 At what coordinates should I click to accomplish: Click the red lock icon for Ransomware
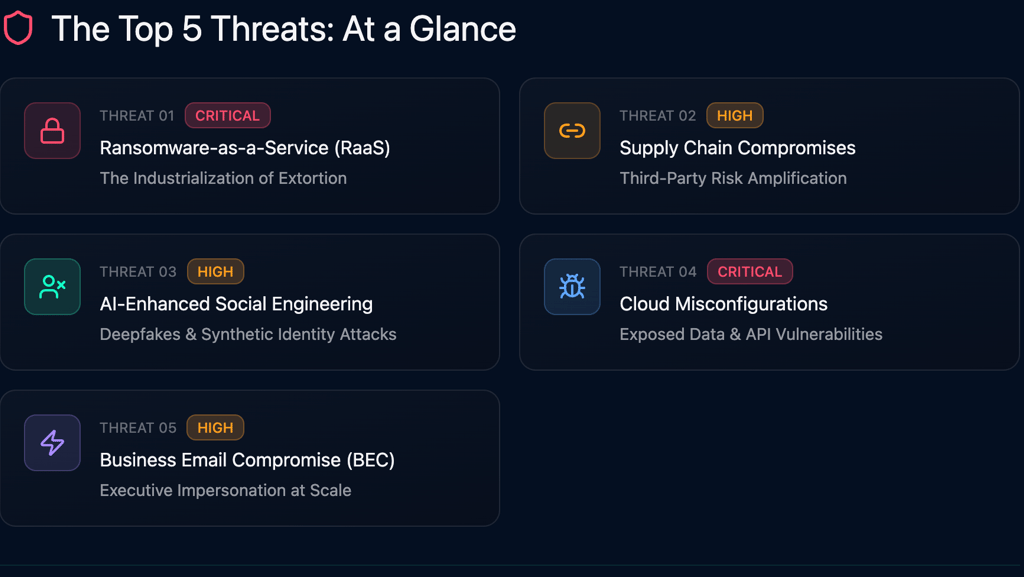click(x=52, y=131)
